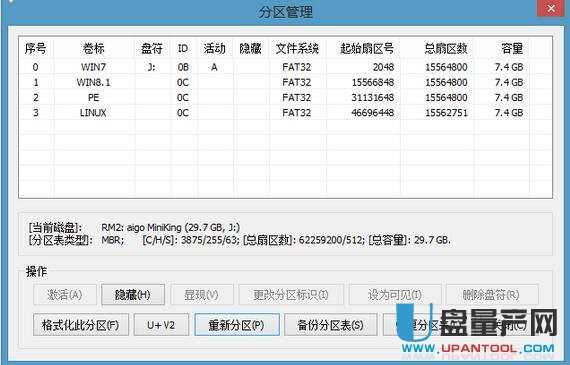Open the U+ V2 option
Screen dimensions: 570x365
point(161,325)
